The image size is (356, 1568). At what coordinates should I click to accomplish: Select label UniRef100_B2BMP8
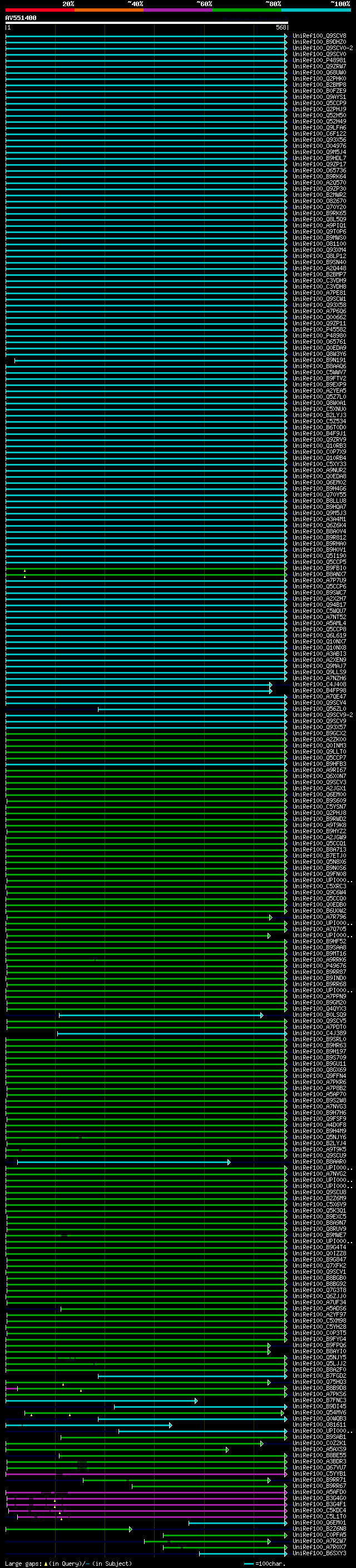point(319,85)
